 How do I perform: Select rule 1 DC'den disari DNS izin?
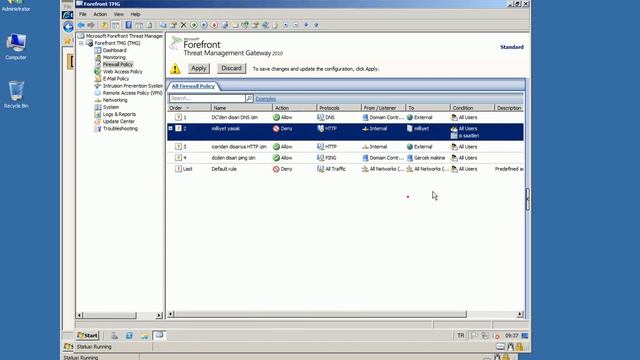click(x=345, y=117)
